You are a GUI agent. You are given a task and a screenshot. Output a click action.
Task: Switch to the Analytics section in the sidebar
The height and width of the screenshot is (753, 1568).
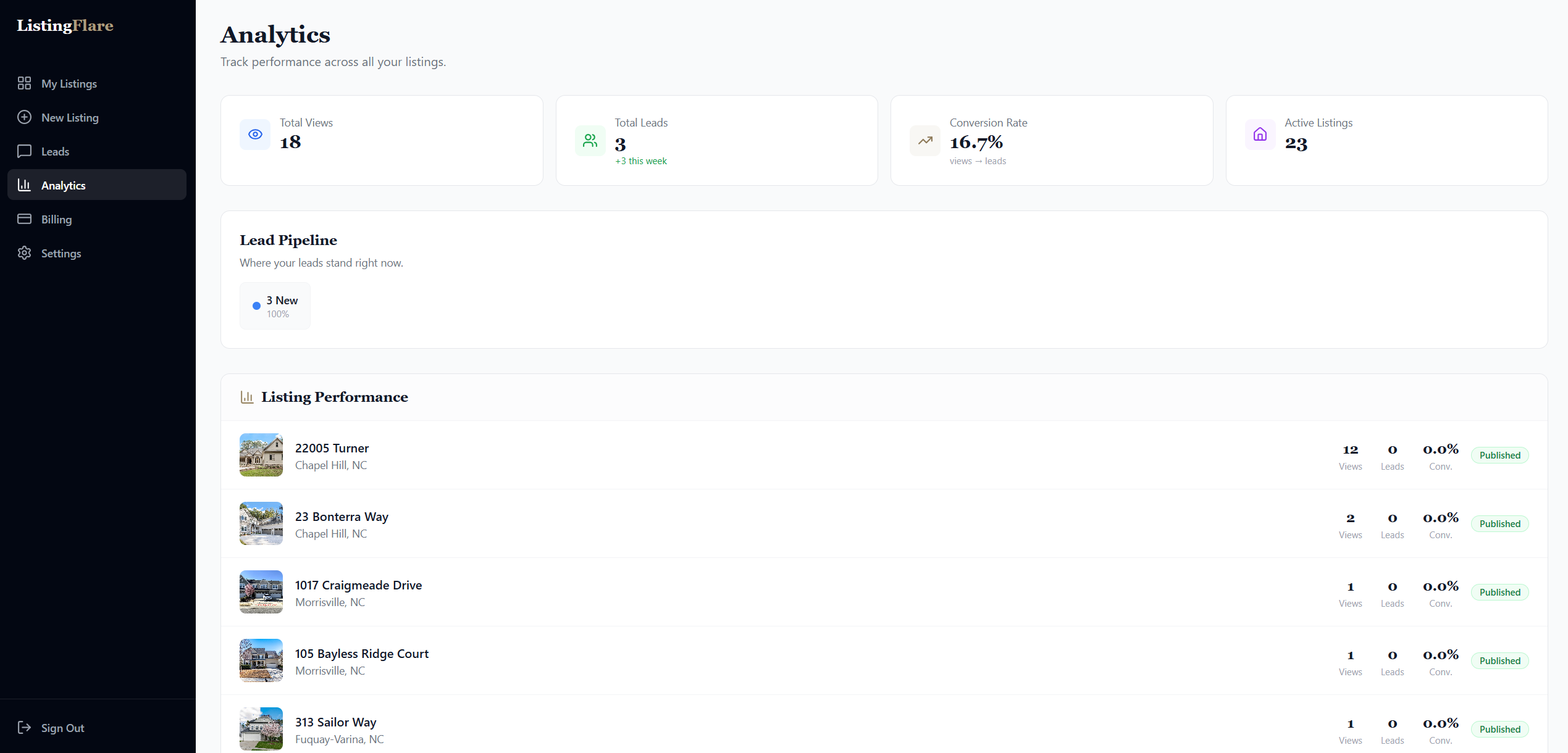pos(63,185)
